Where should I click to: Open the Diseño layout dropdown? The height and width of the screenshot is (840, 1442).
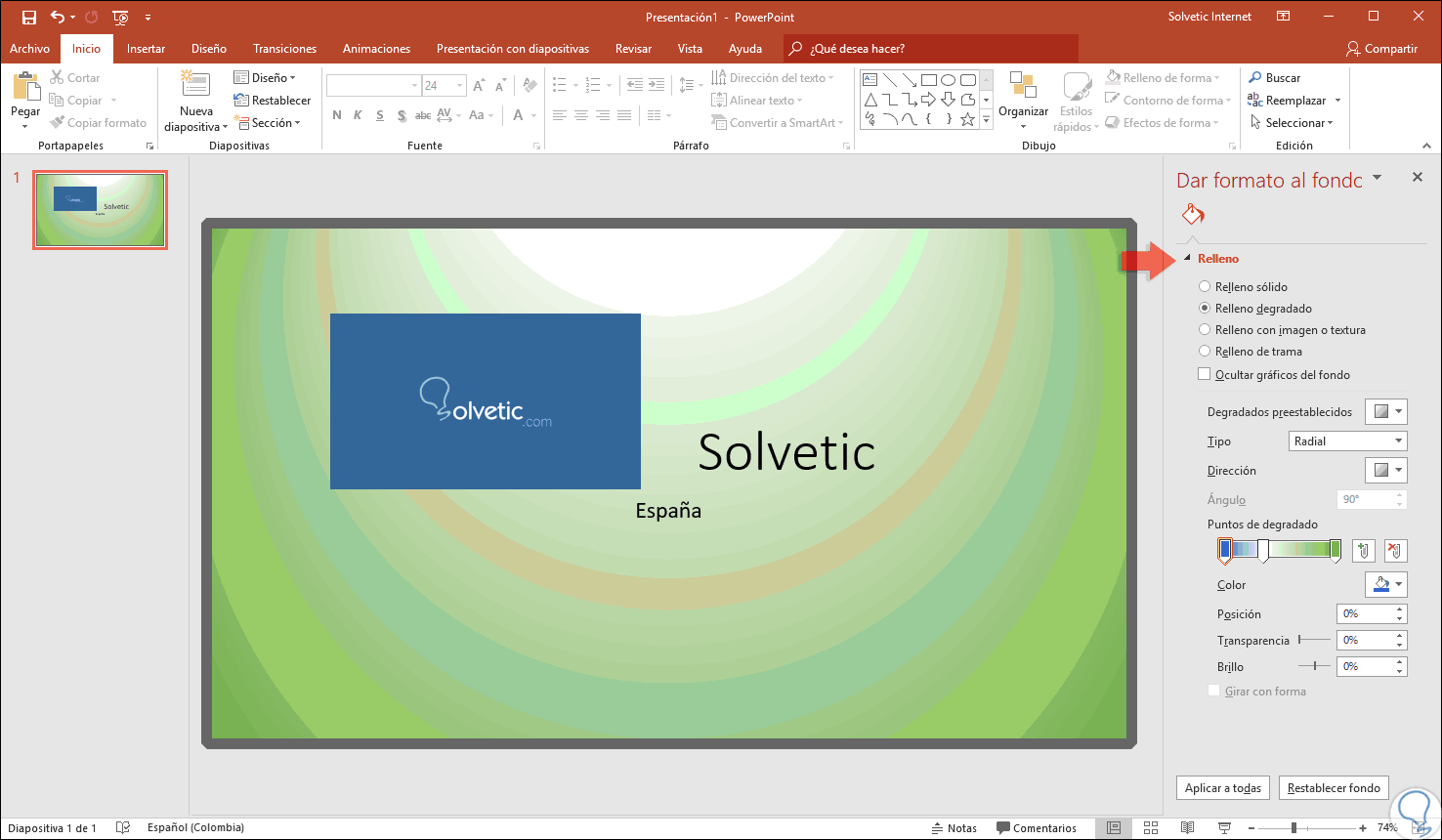265,78
